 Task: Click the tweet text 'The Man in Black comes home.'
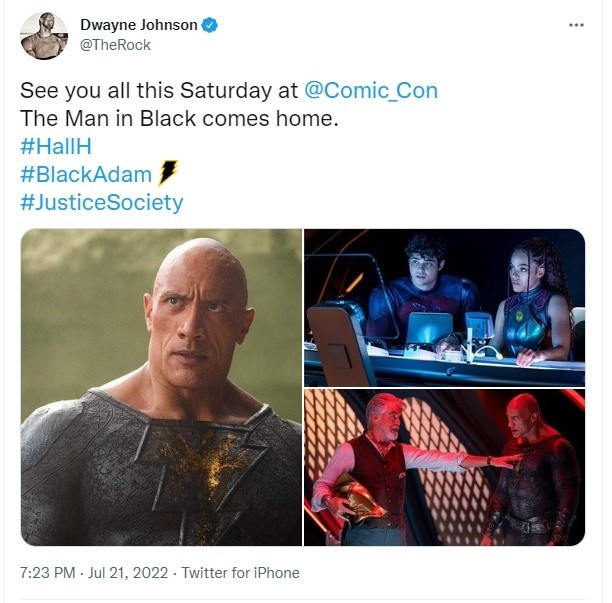point(179,118)
